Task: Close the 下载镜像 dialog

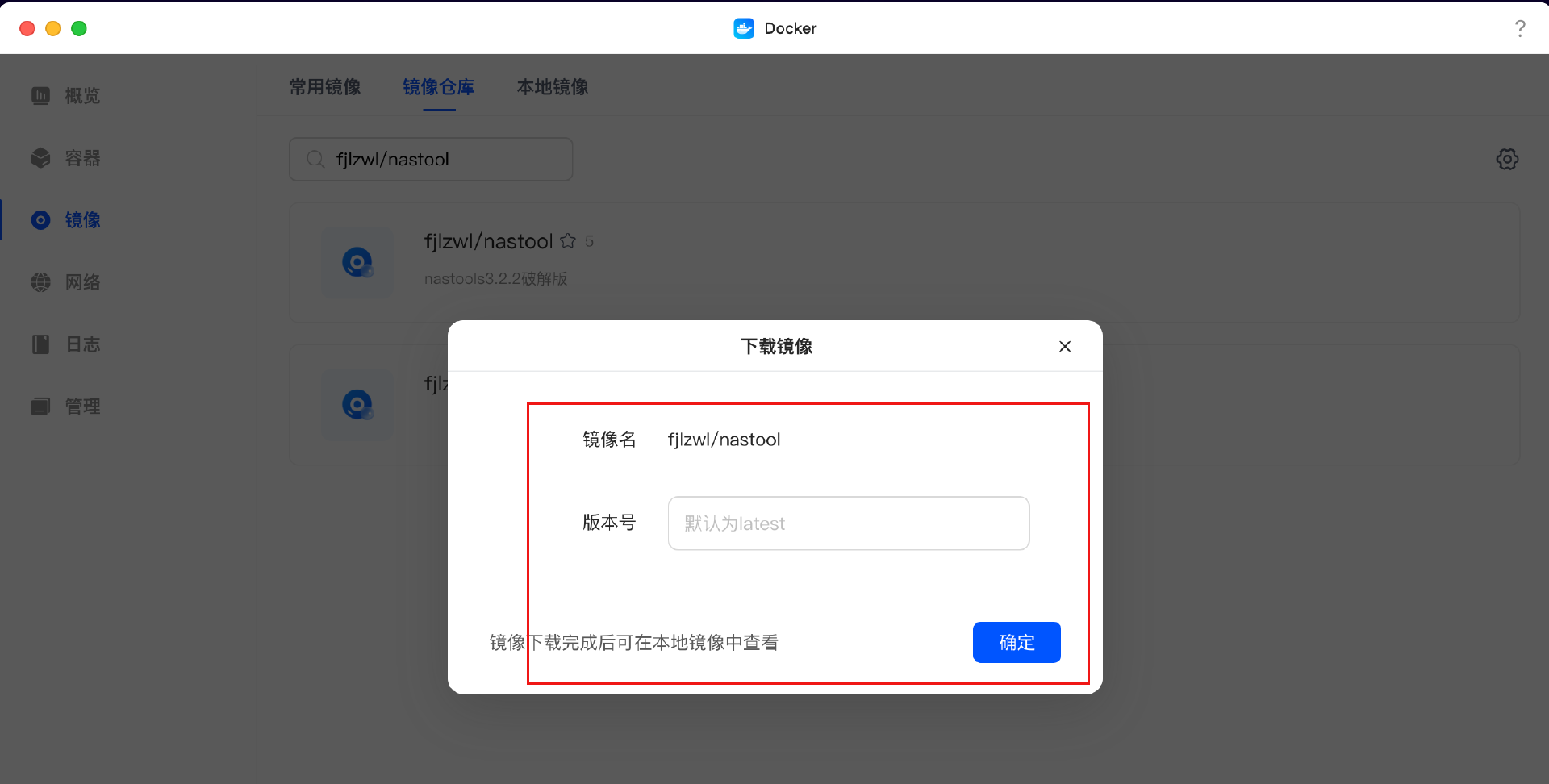Action: pyautogui.click(x=1065, y=346)
